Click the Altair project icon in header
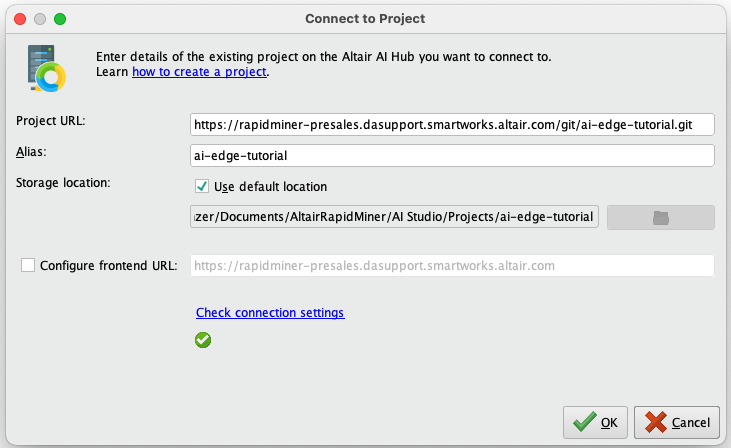 (44, 66)
